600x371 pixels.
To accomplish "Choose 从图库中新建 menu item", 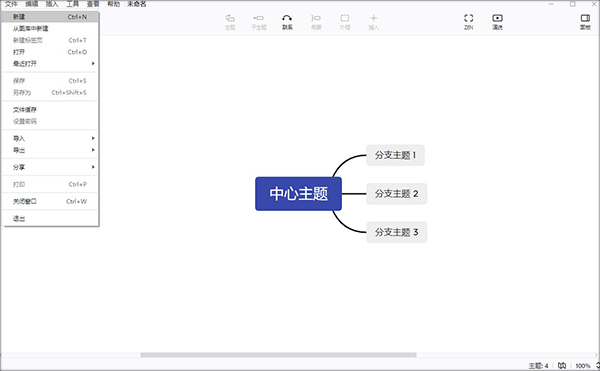I will tap(50, 29).
